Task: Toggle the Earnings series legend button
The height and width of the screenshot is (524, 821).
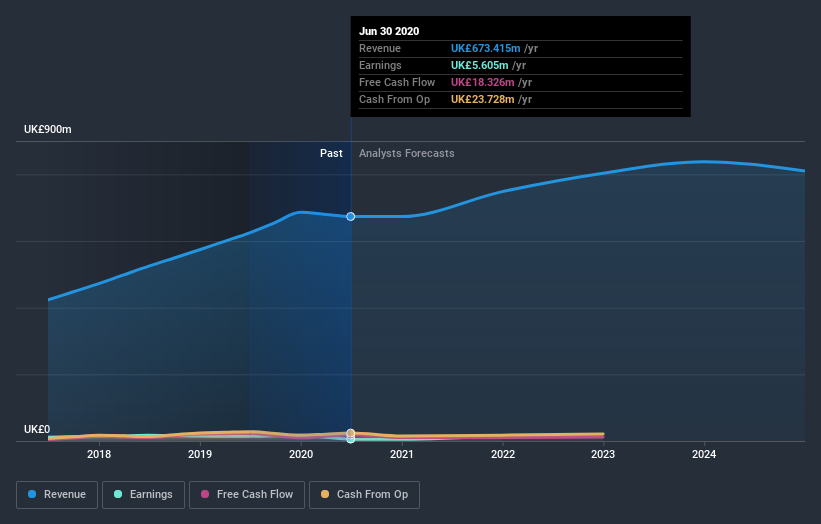Action: [143, 495]
